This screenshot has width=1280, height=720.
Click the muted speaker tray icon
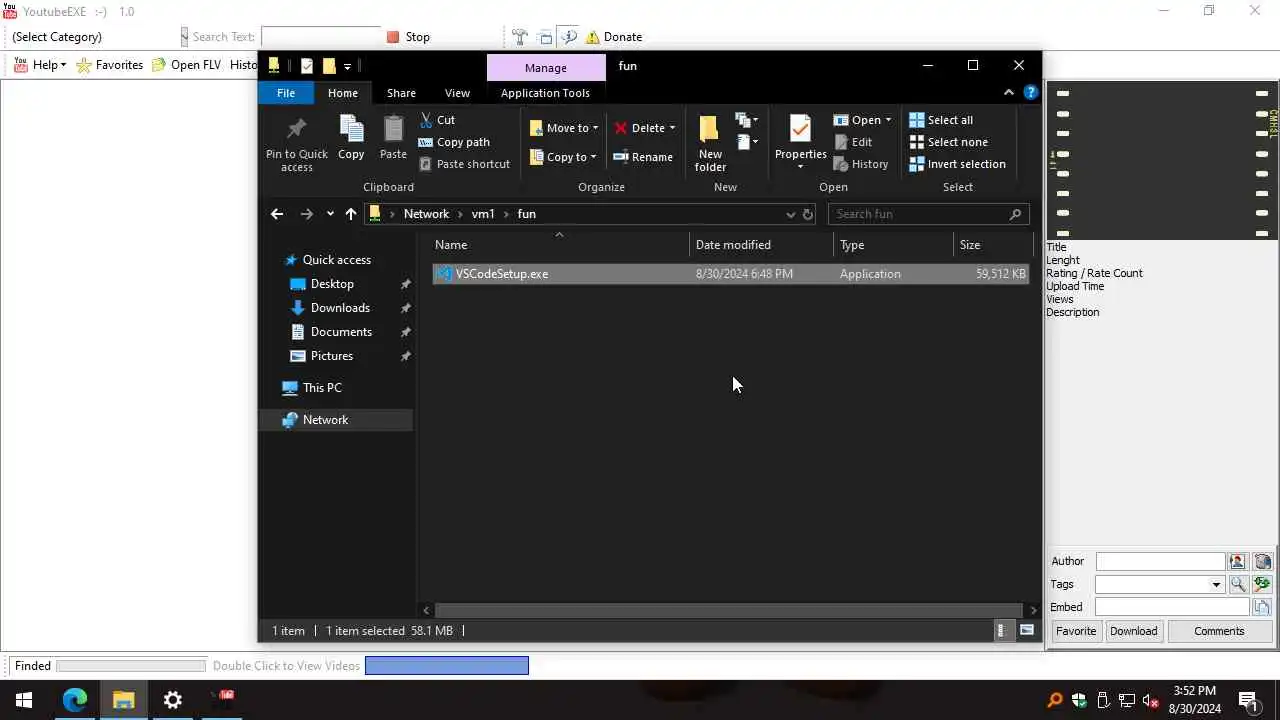tap(1150, 700)
